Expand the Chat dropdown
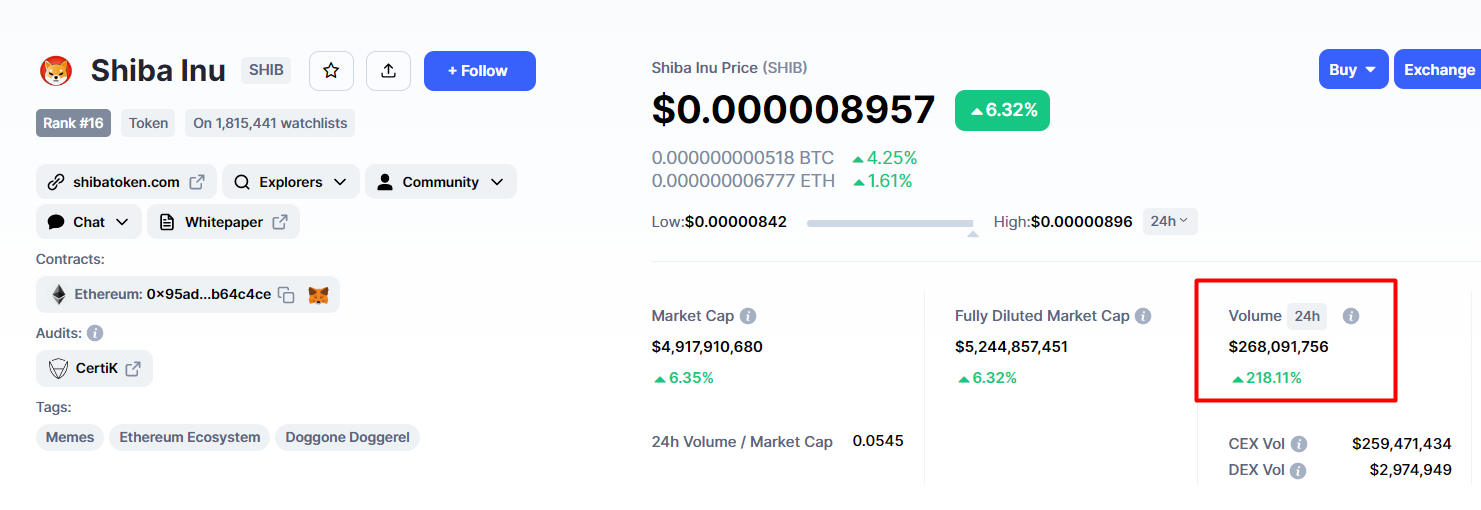The height and width of the screenshot is (510, 1481). 89,222
